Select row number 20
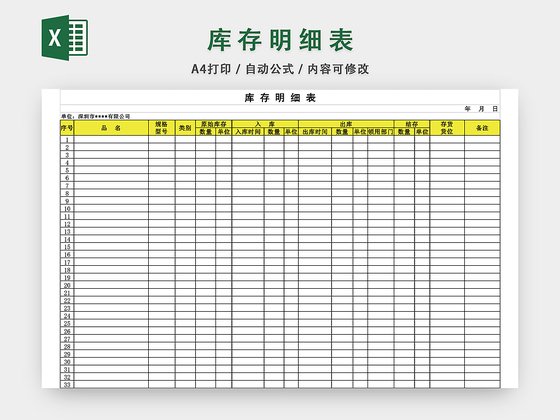The width and height of the screenshot is (560, 420). point(67,285)
